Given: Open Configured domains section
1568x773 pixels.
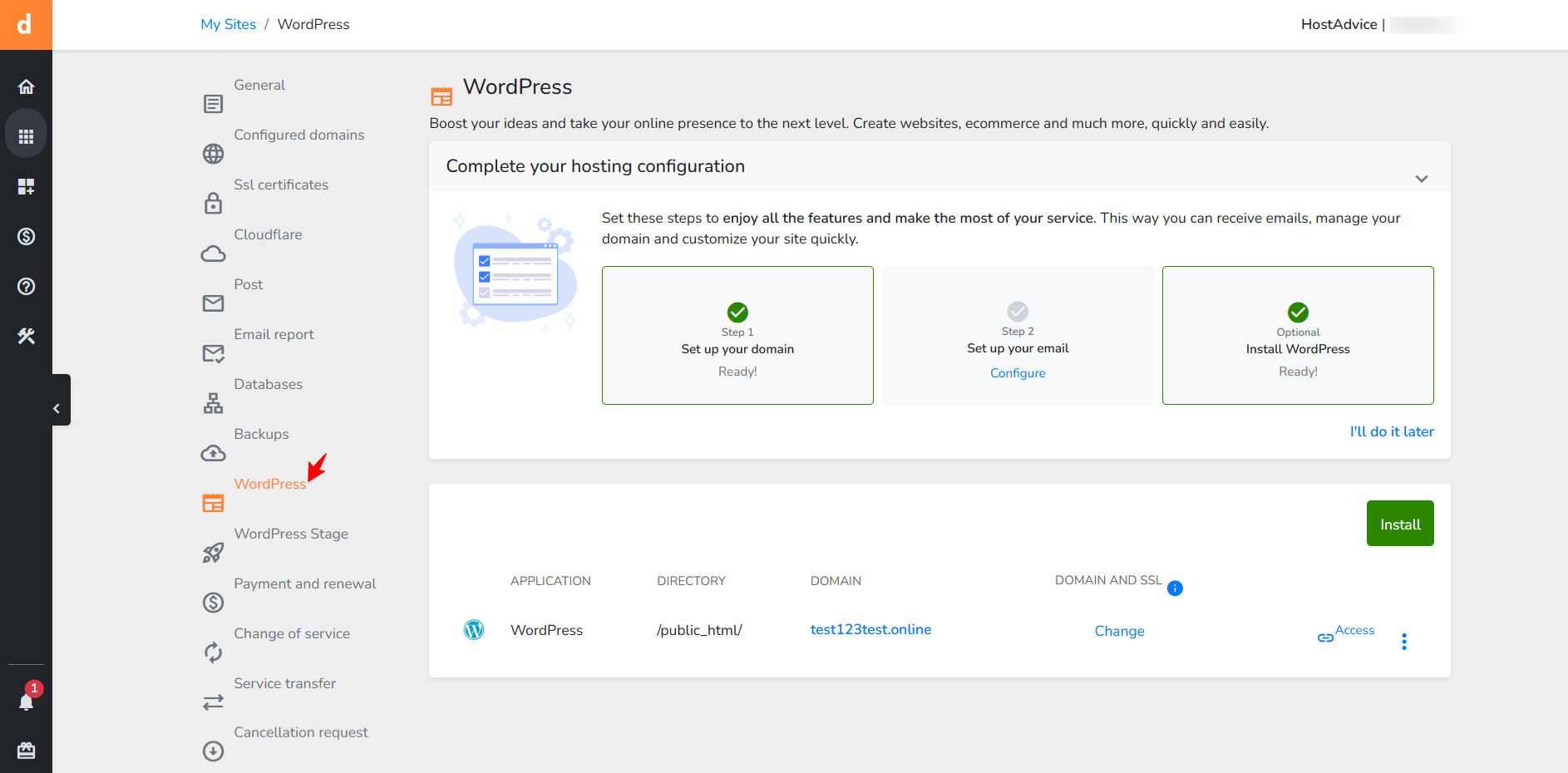Looking at the screenshot, I should pos(299,135).
